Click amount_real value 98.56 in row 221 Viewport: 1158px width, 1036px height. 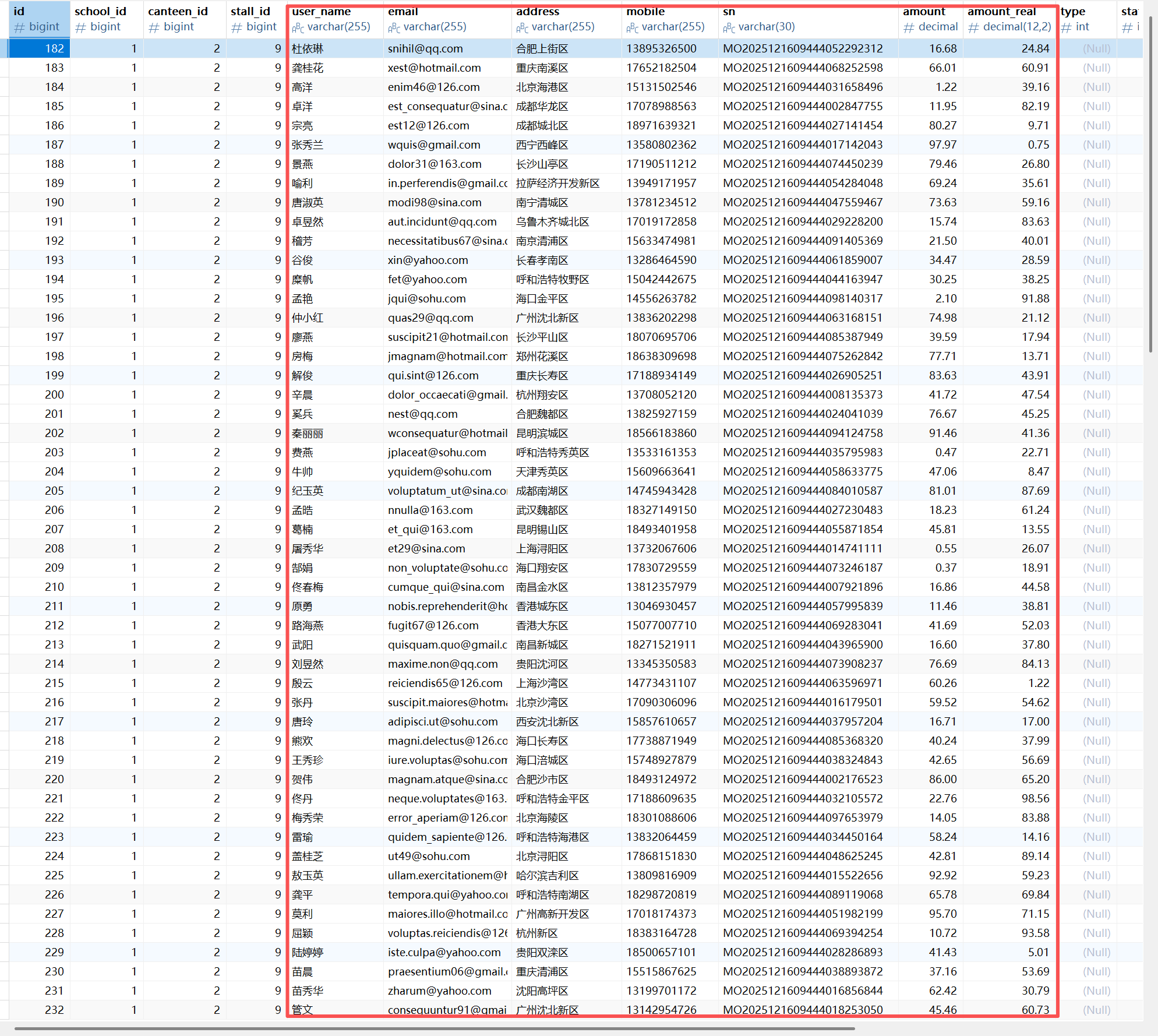pos(1035,798)
